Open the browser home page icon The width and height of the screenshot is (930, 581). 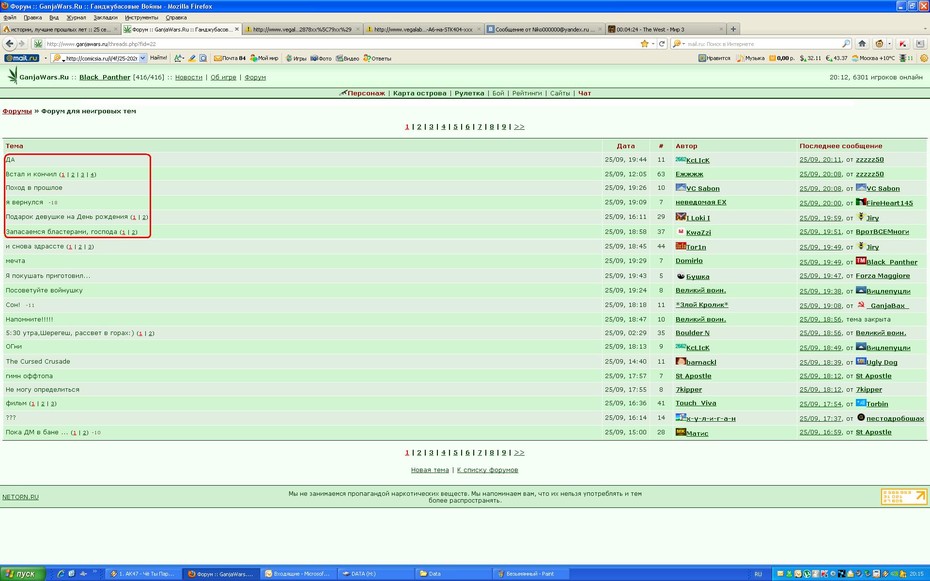pyautogui.click(x=862, y=44)
